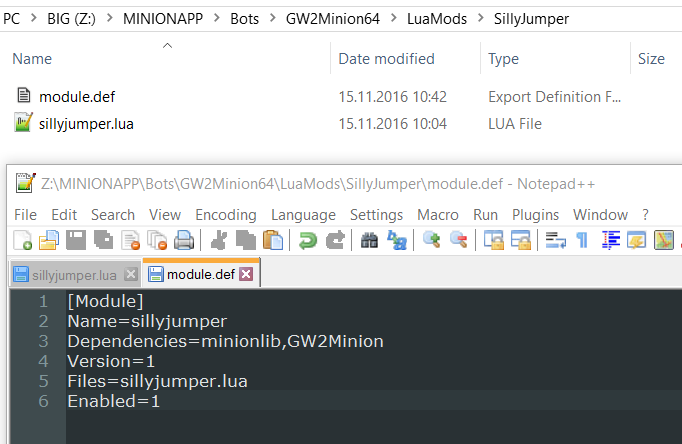Open the Plugins menu

tap(535, 215)
